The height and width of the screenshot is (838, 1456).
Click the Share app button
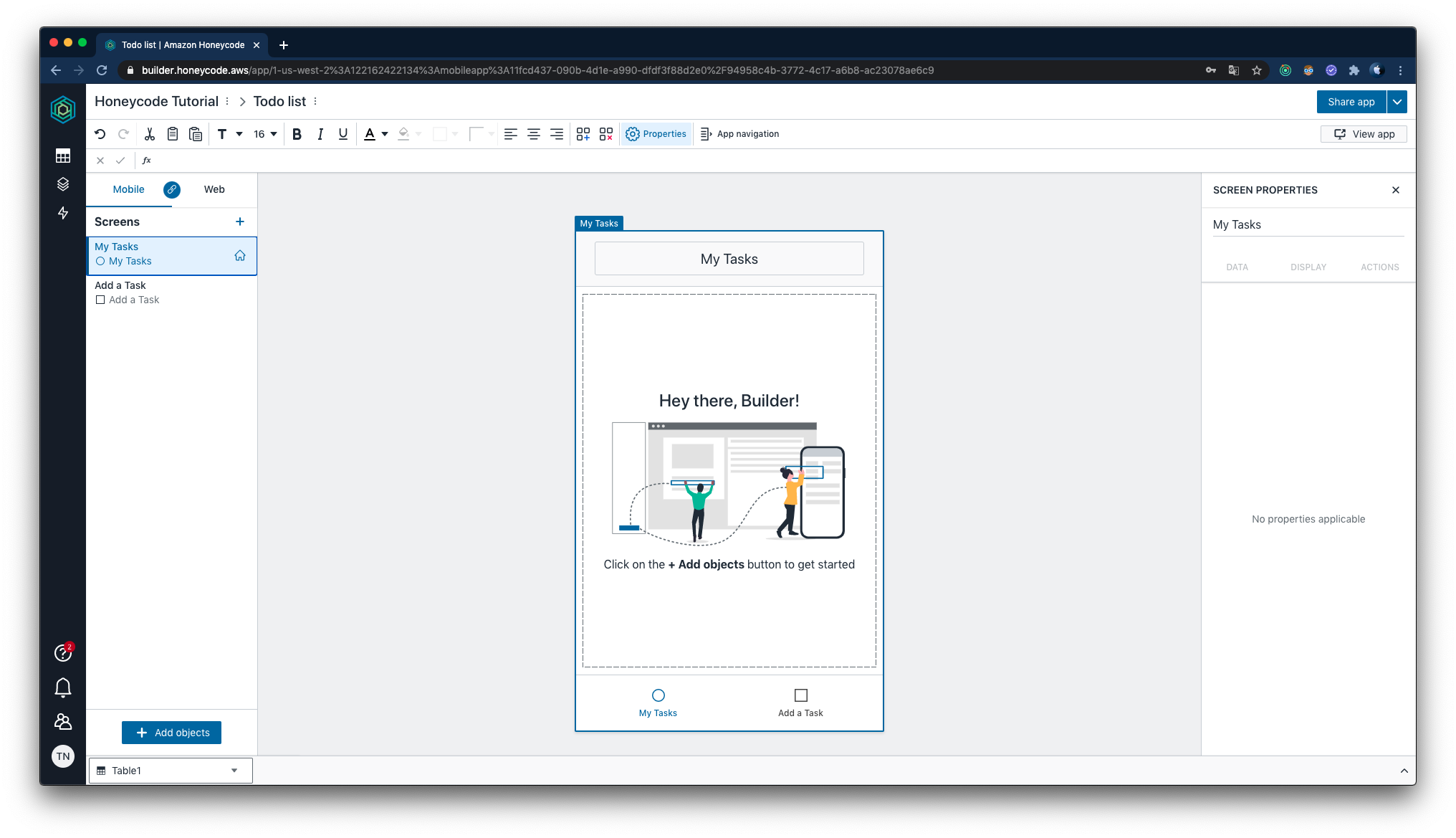tap(1351, 102)
